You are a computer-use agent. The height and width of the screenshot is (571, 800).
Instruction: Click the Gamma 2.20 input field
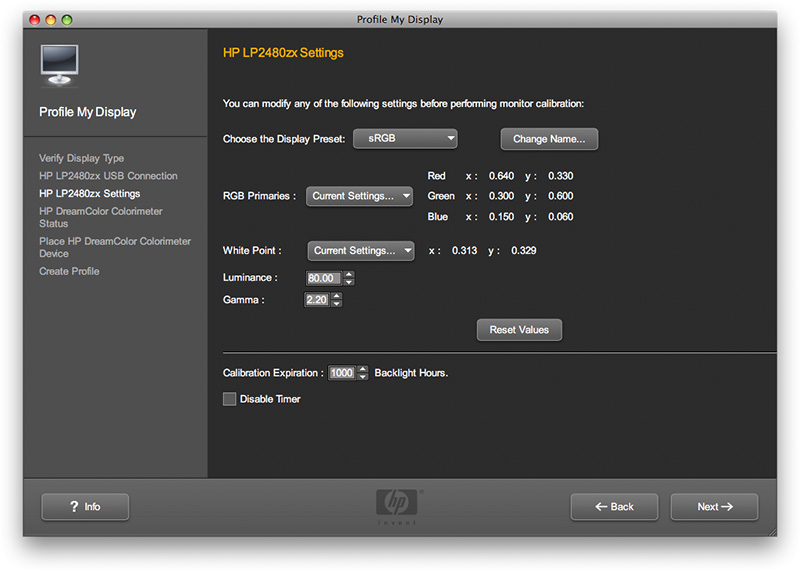pos(317,300)
